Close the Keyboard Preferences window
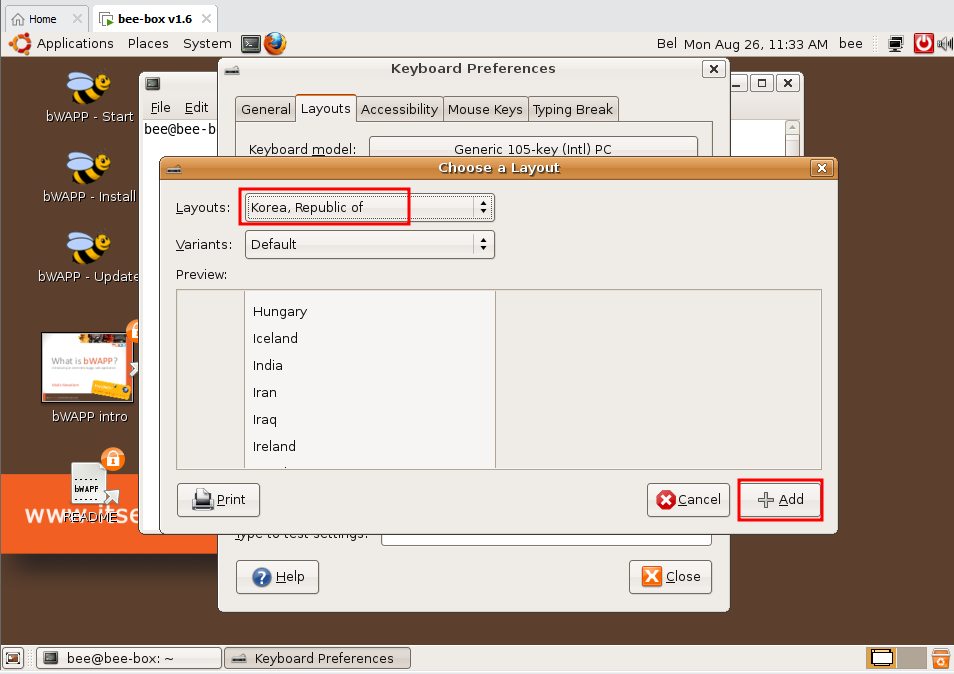 (714, 69)
